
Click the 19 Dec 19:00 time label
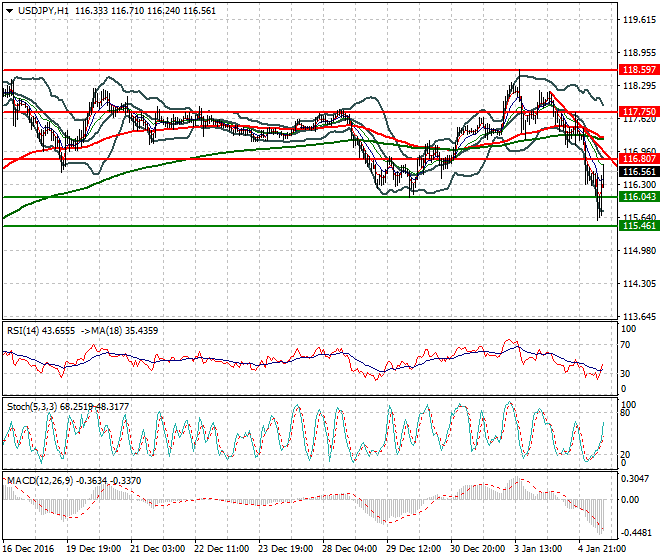93,549
